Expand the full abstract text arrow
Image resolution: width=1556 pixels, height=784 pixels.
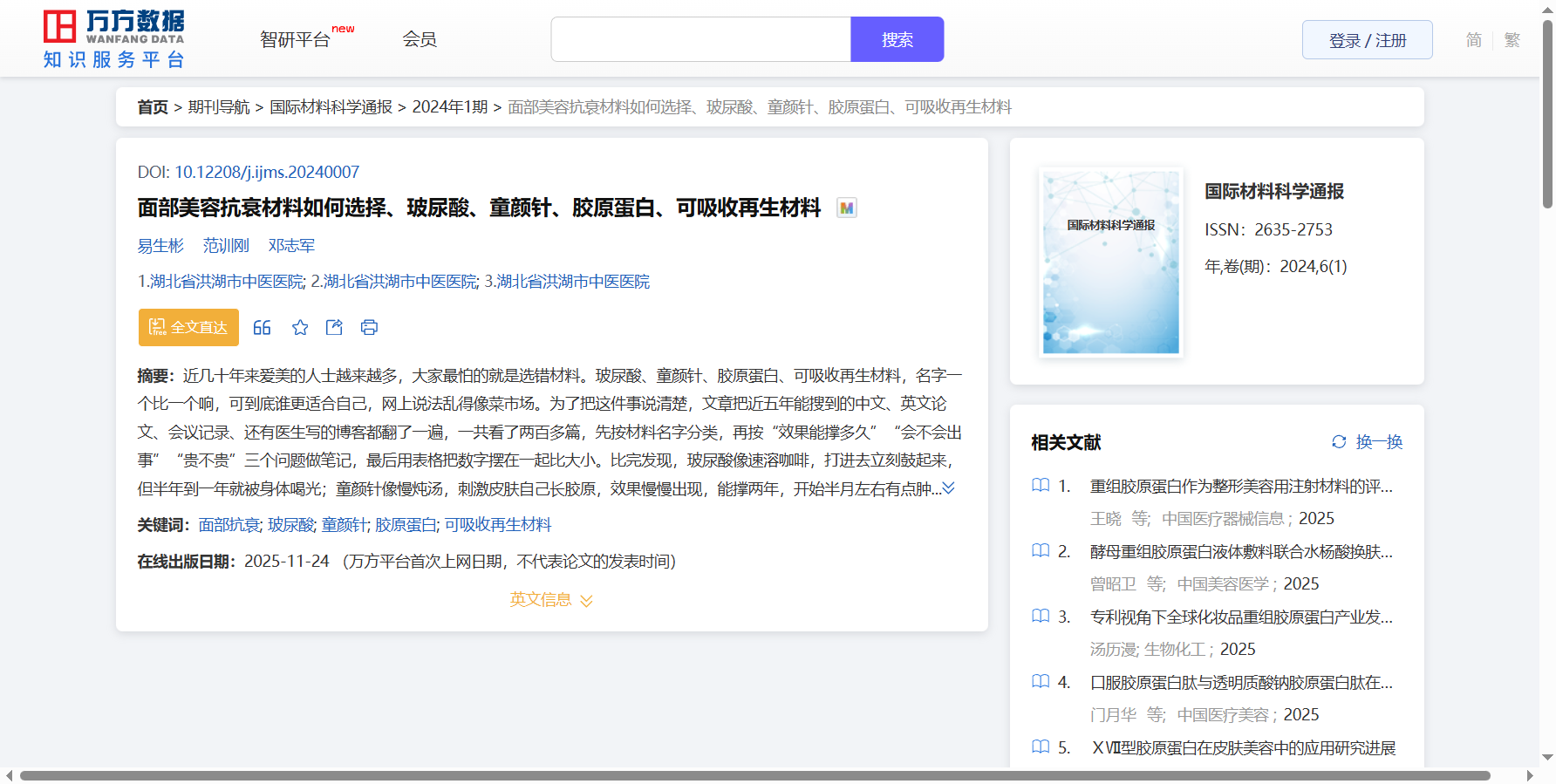[x=949, y=488]
